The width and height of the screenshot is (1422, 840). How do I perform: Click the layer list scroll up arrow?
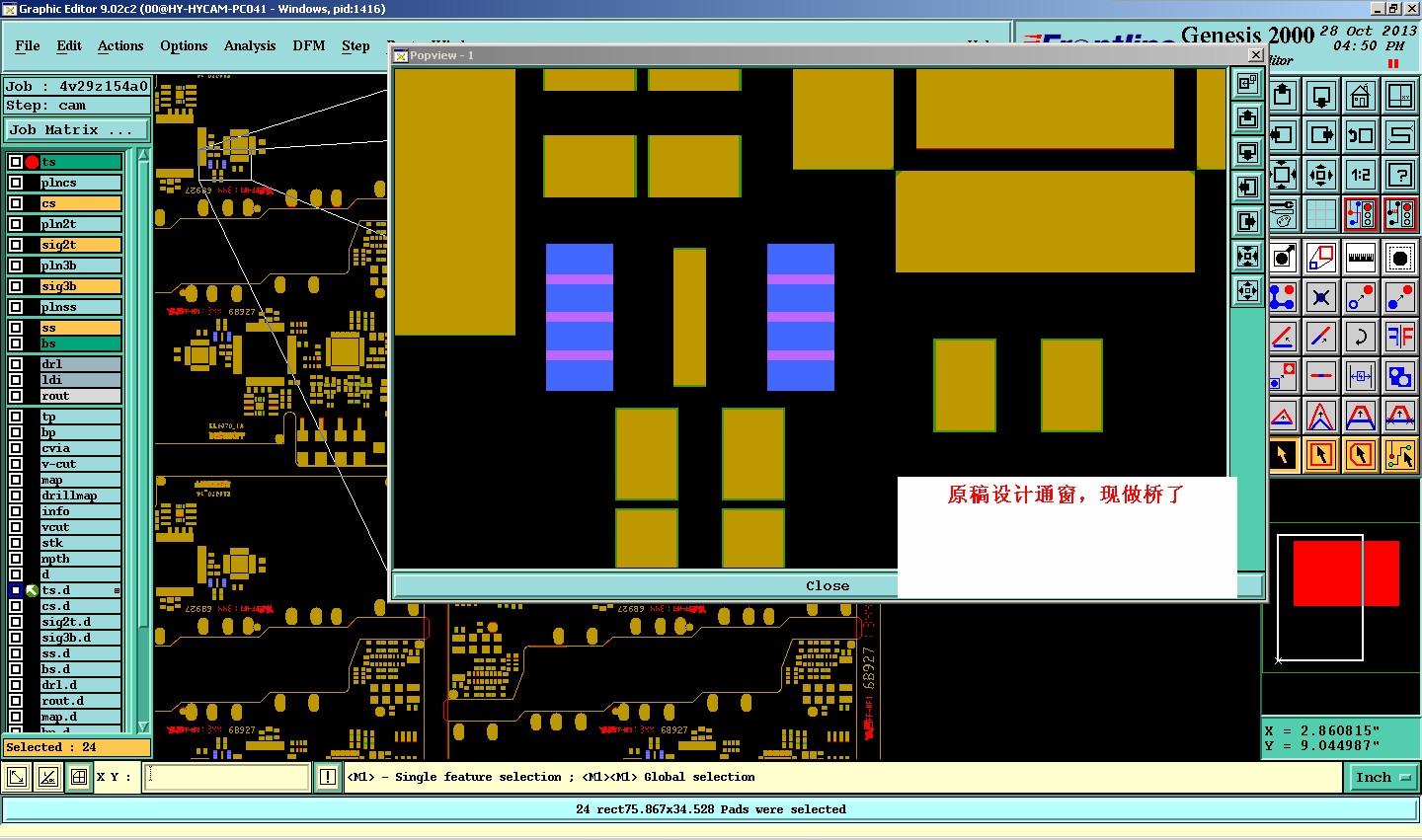coord(143,156)
